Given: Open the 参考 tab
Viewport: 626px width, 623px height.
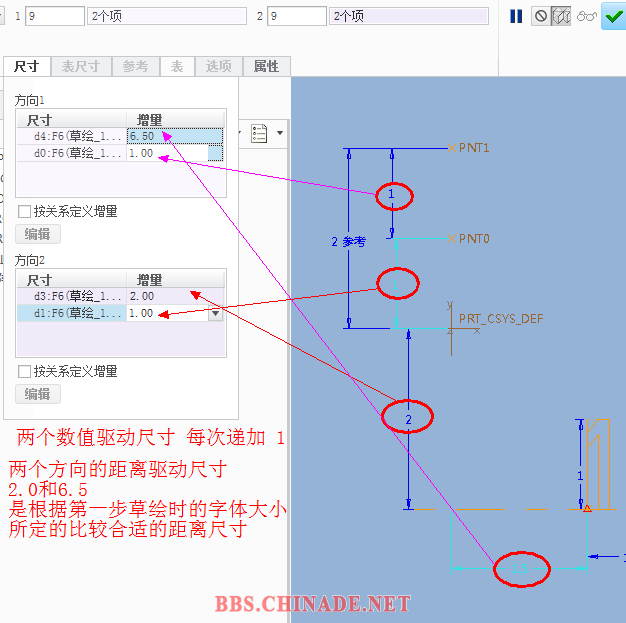Looking at the screenshot, I should 136,66.
